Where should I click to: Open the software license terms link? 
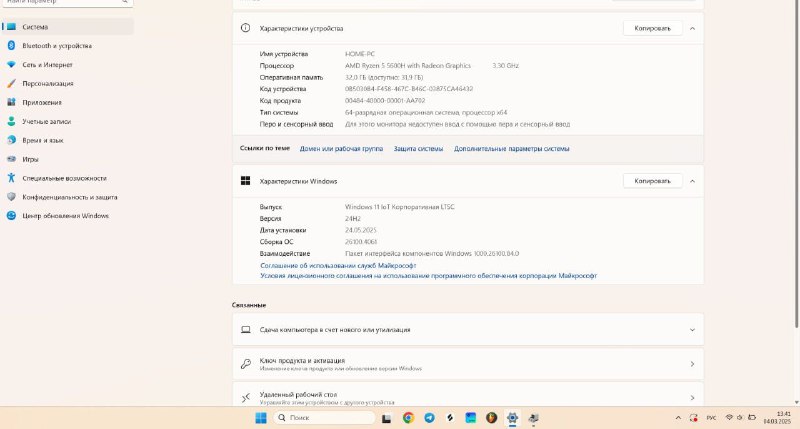[x=429, y=275]
